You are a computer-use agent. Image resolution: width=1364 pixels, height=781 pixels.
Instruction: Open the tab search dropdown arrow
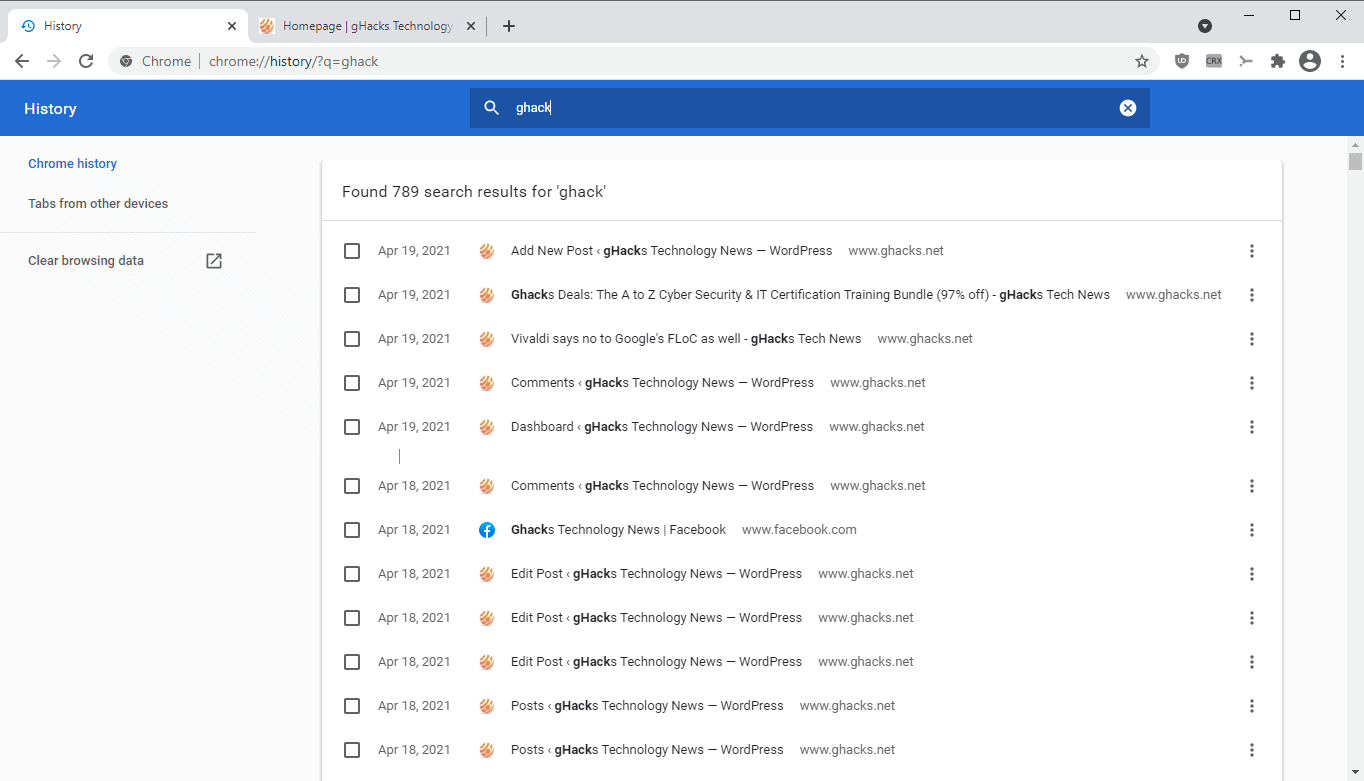[x=1205, y=26]
